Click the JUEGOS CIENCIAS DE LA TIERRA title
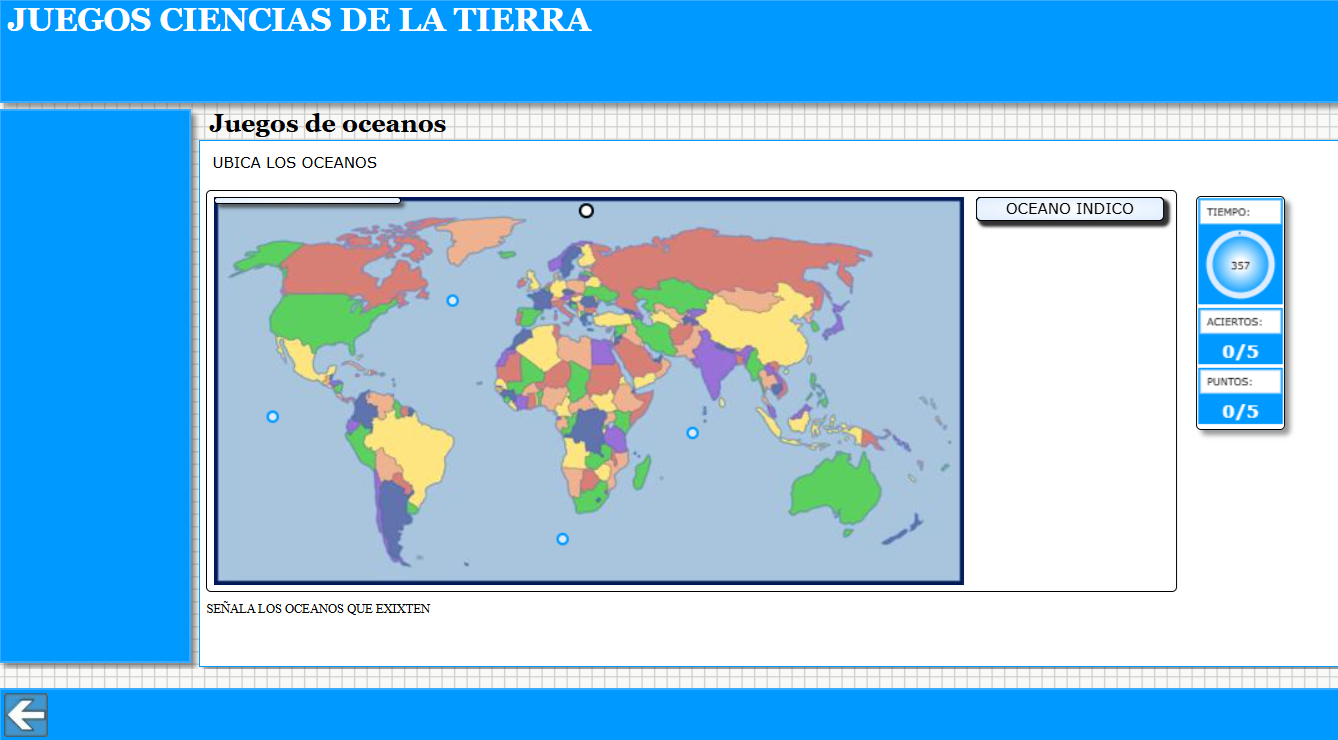Image resolution: width=1338 pixels, height=740 pixels. coord(299,20)
